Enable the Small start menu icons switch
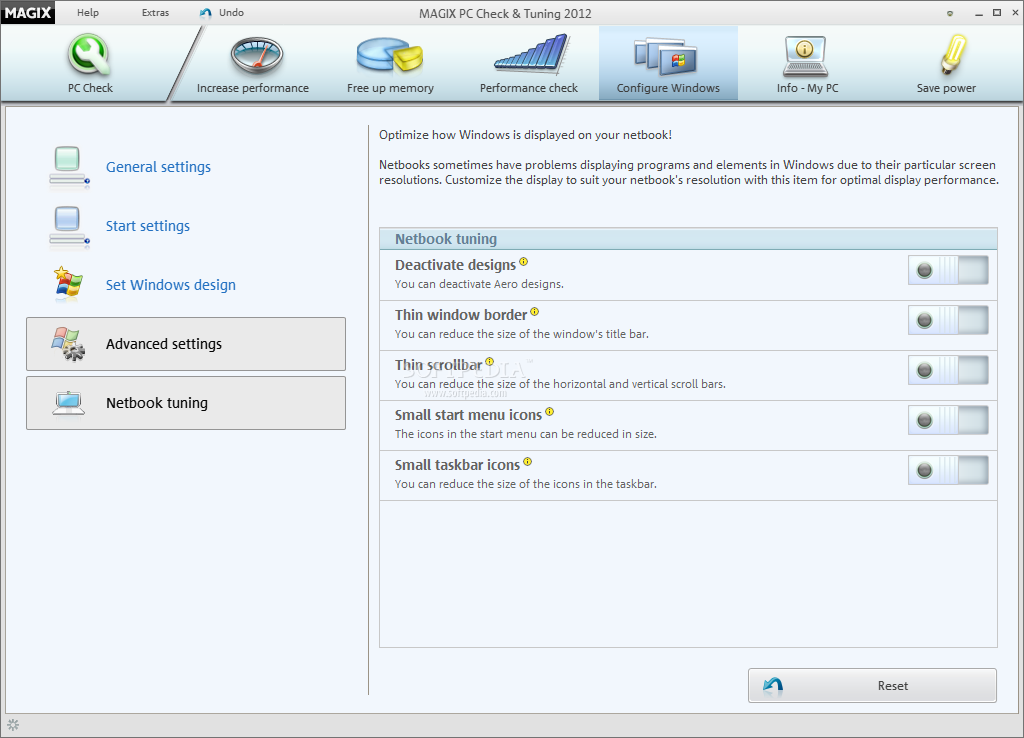This screenshot has height=738, width=1024. [948, 421]
